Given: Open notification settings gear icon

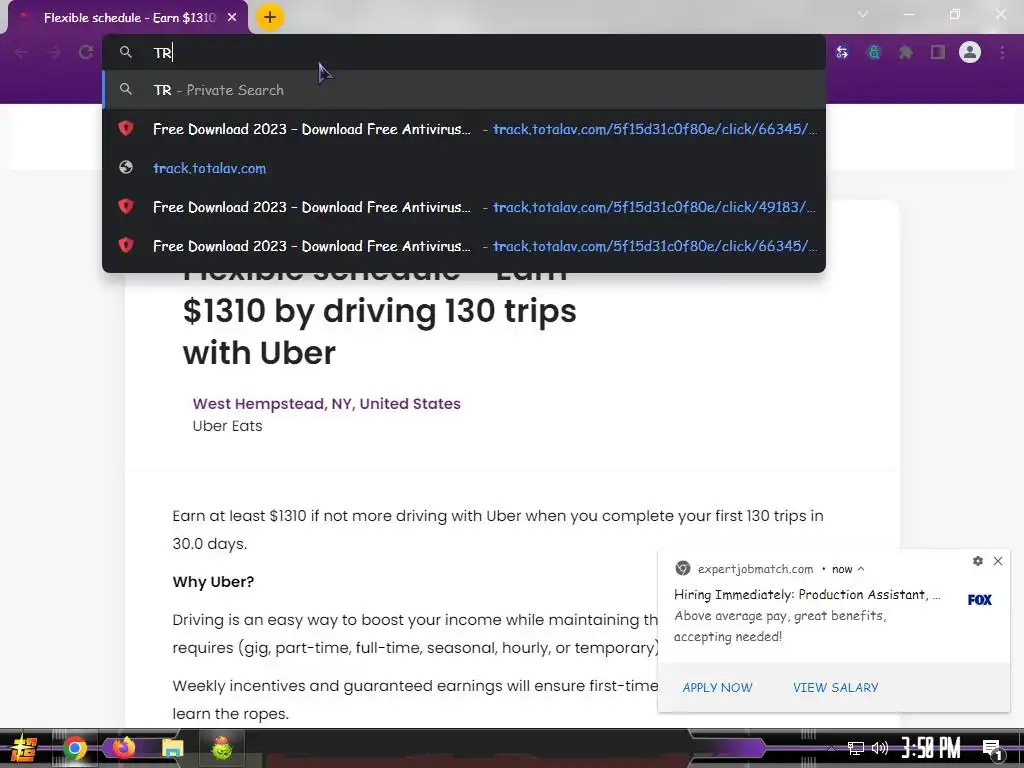Looking at the screenshot, I should click(x=978, y=561).
